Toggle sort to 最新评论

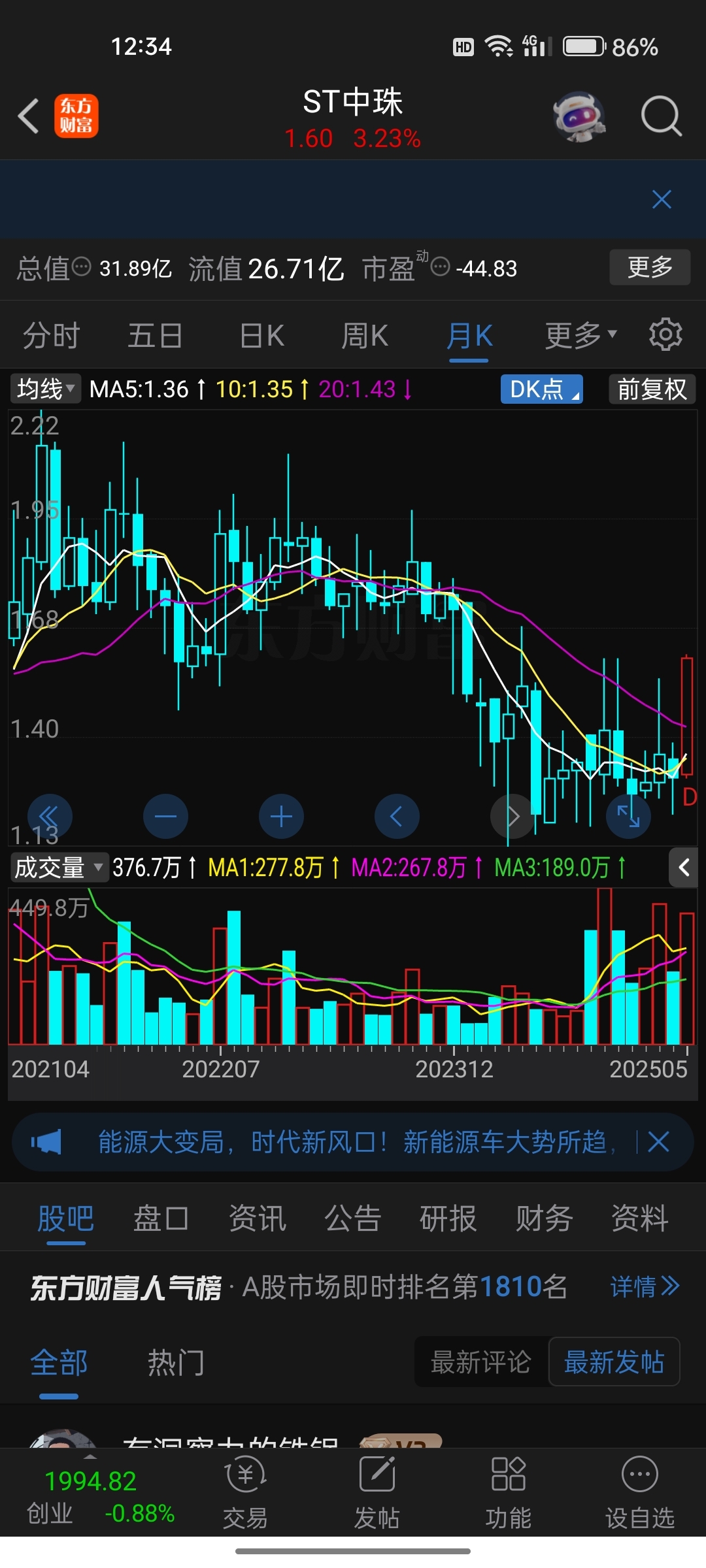480,1362
